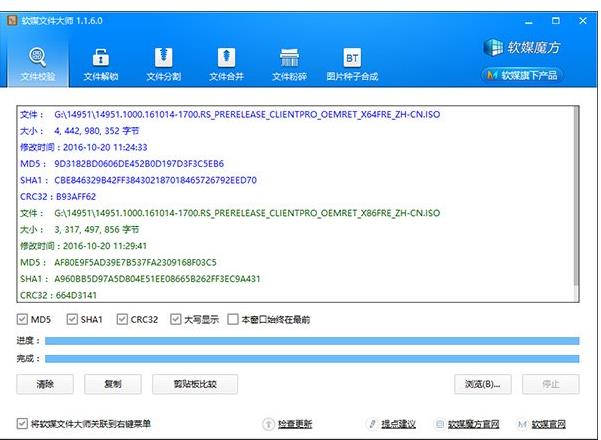601x440 pixels.
Task: Select SHA1 line starting with CBE846329B42
Action: (x=138, y=180)
